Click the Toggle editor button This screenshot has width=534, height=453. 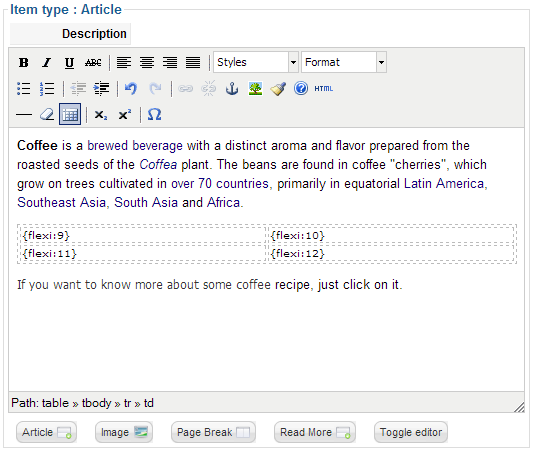tap(411, 432)
